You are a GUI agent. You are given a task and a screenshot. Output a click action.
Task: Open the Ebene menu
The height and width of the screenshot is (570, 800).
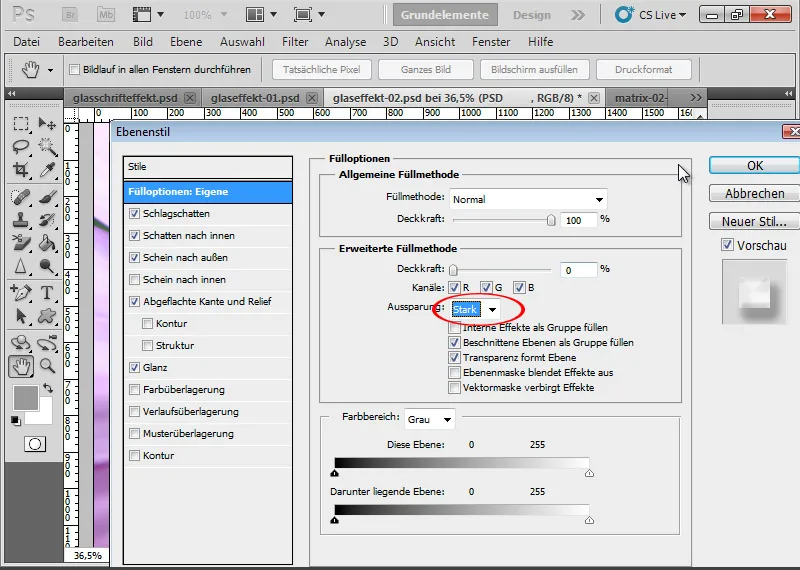tap(186, 42)
